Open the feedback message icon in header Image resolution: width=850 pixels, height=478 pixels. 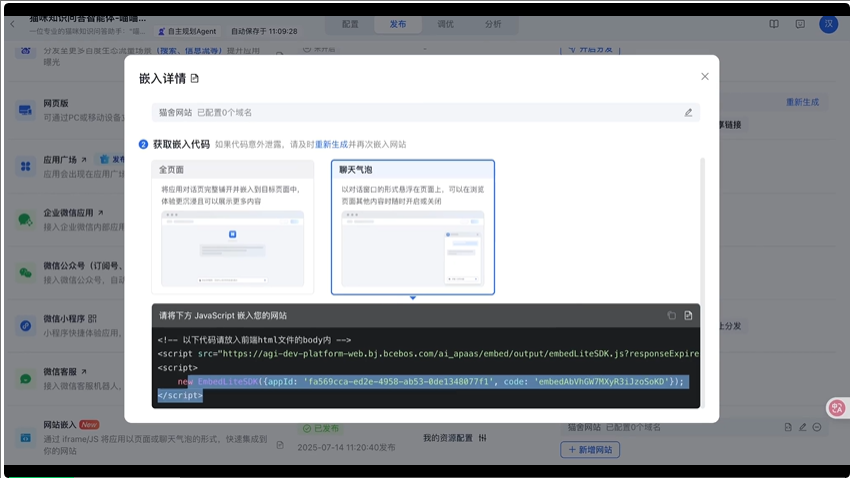pyautogui.click(x=800, y=24)
